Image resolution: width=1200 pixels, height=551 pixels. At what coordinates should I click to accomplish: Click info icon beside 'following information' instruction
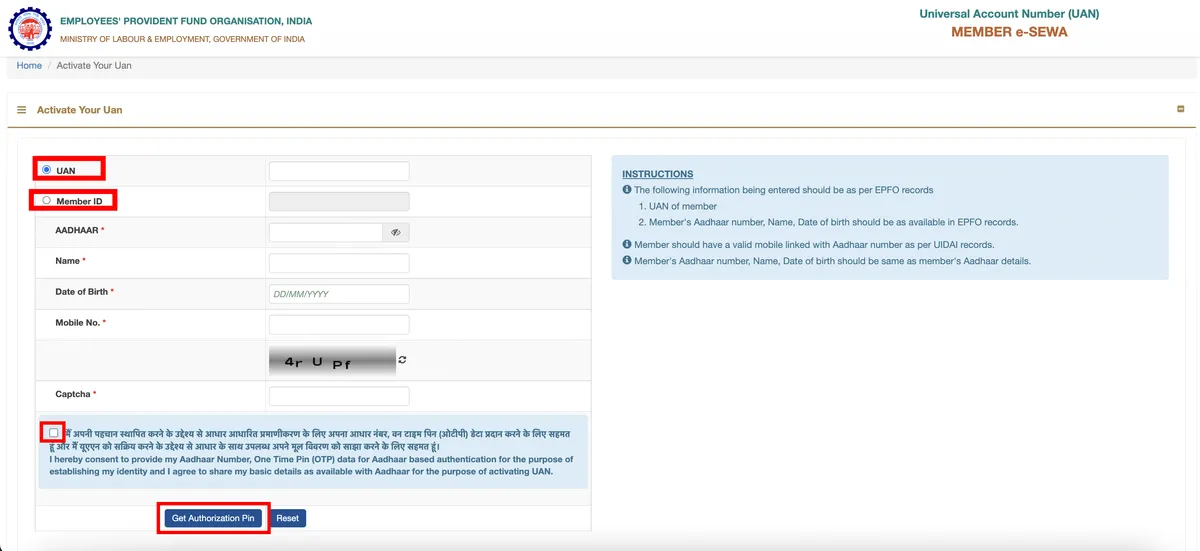tap(627, 189)
